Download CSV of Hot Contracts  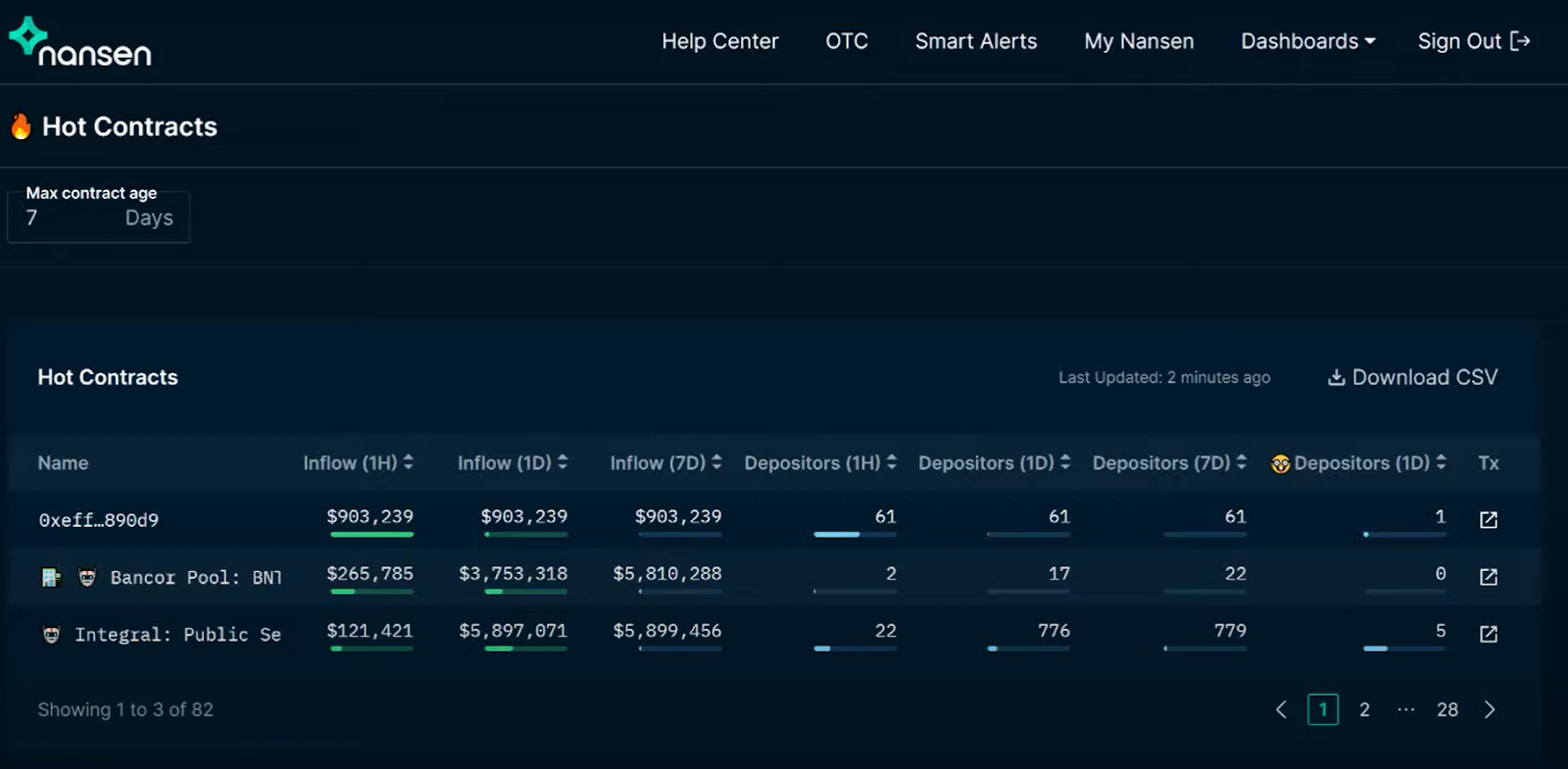pyautogui.click(x=1412, y=377)
